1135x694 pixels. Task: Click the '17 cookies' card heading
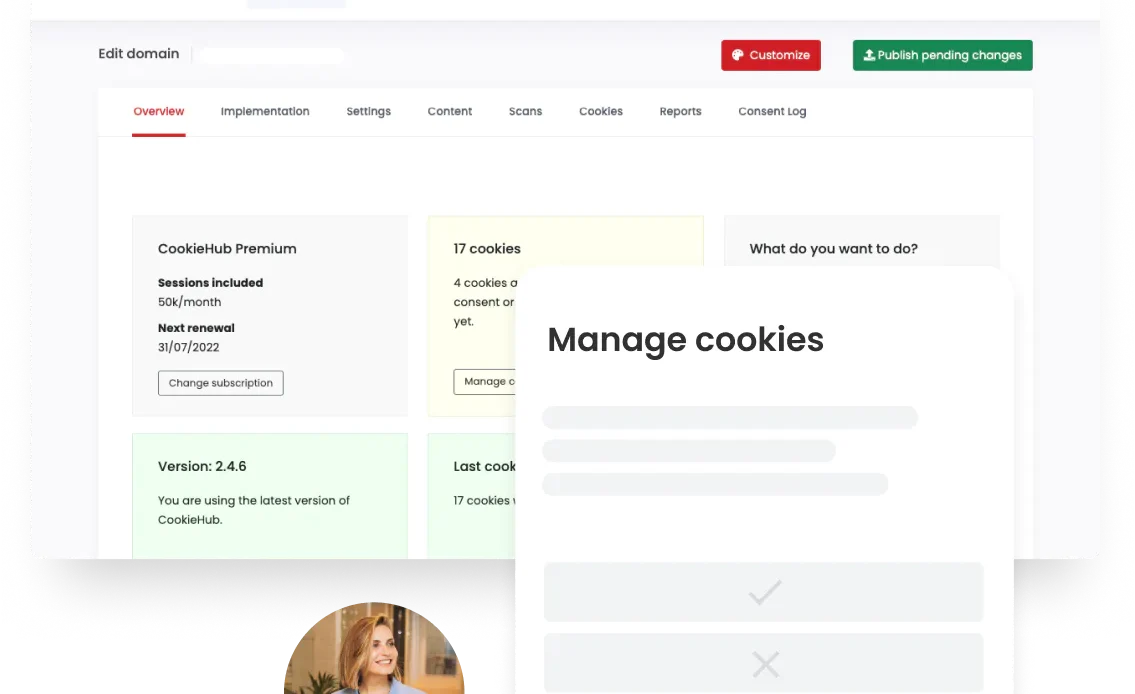(487, 249)
